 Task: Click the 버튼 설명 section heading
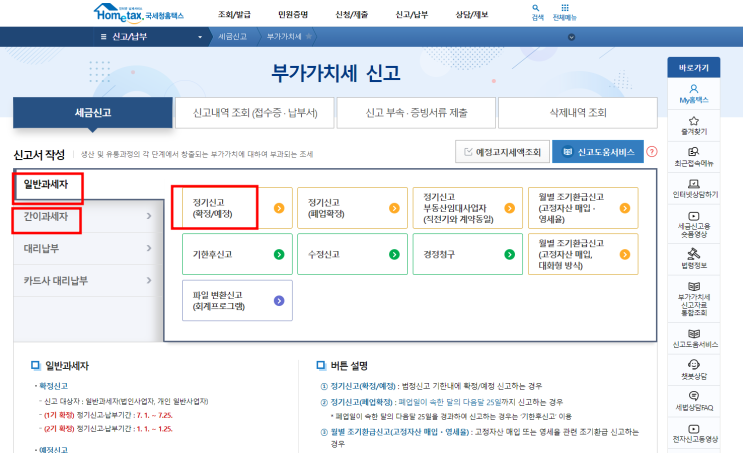pyautogui.click(x=349, y=366)
